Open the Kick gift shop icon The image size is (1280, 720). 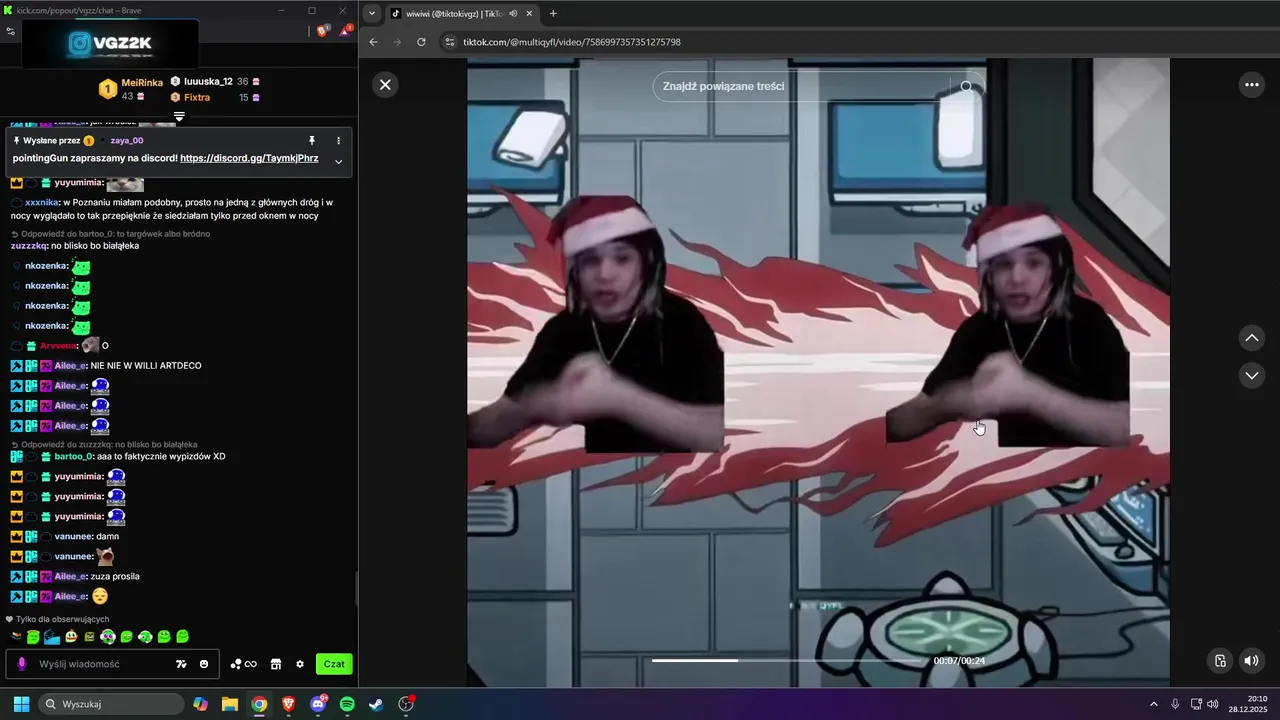(x=276, y=664)
